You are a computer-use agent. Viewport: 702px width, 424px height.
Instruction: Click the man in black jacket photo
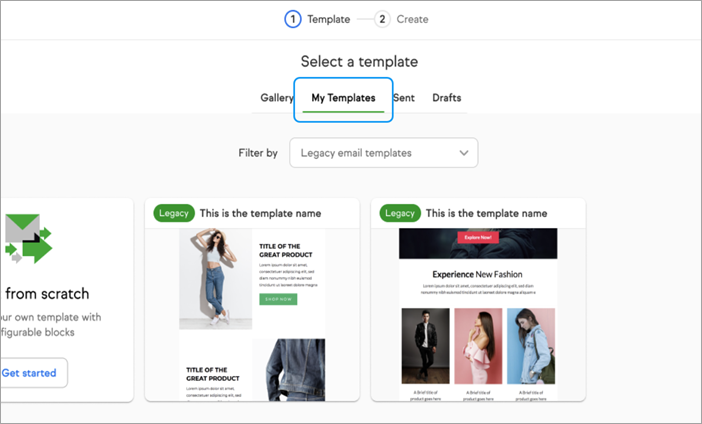point(425,346)
